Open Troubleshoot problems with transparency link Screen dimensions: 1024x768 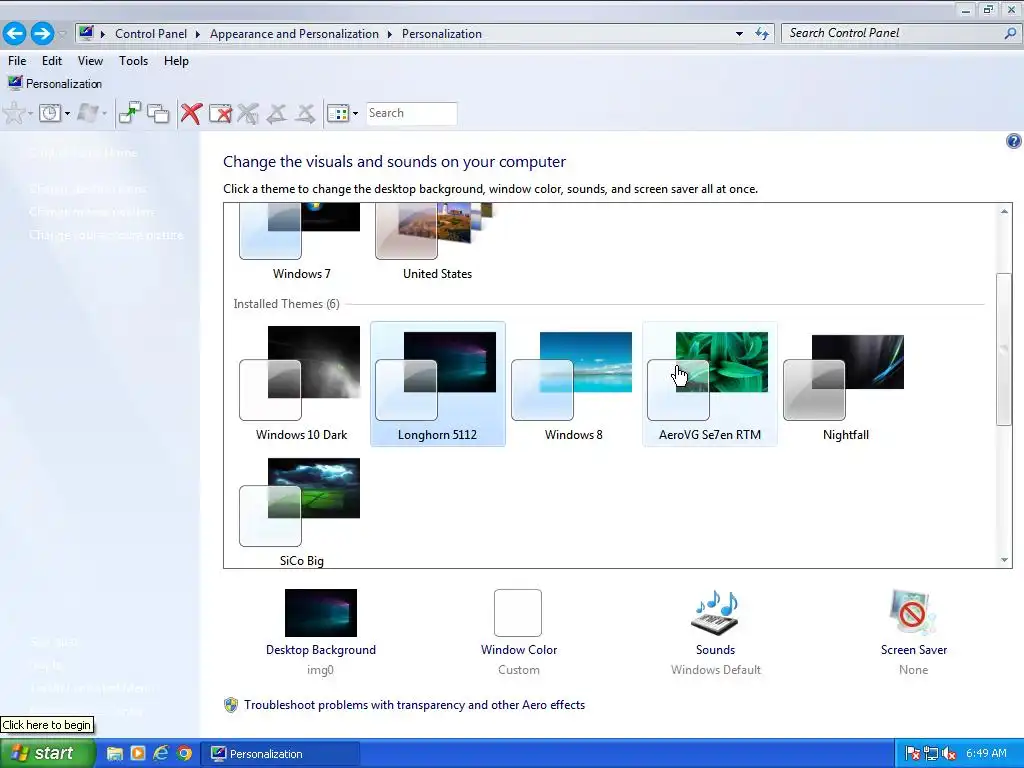pyautogui.click(x=414, y=705)
